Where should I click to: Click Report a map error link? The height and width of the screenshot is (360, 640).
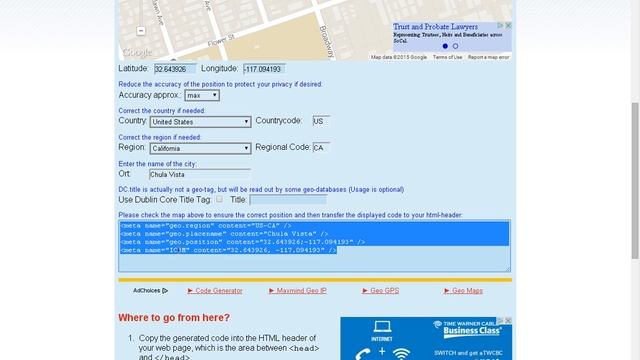[x=489, y=57]
